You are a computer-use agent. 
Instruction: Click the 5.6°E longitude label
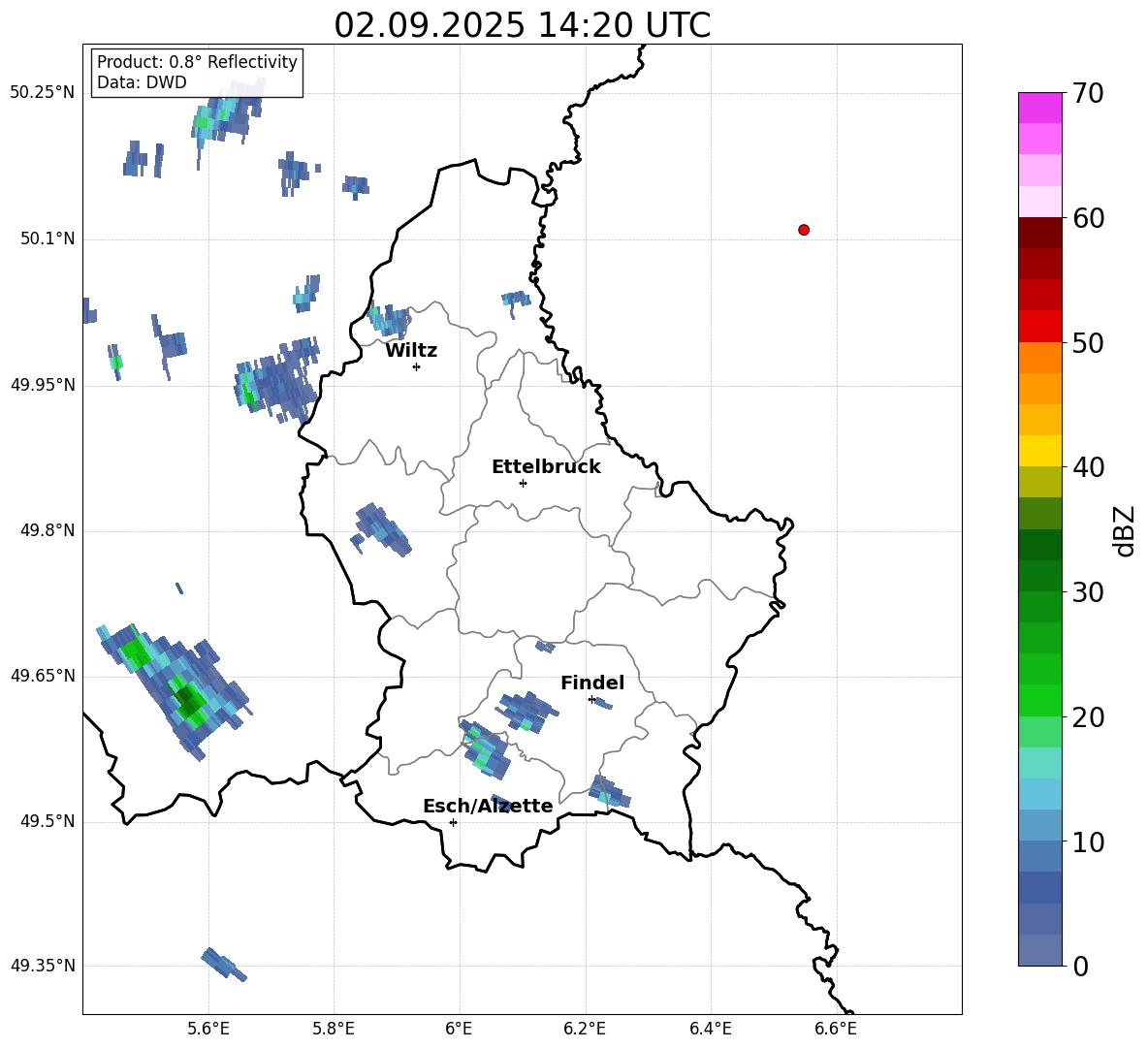208,1029
